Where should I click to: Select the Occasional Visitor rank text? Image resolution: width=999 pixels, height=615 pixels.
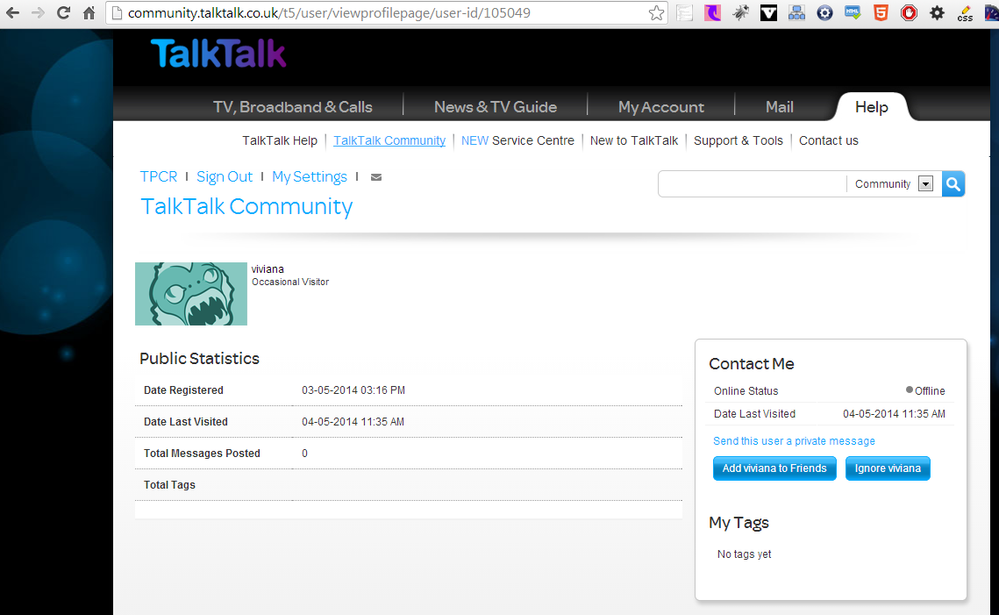point(291,282)
